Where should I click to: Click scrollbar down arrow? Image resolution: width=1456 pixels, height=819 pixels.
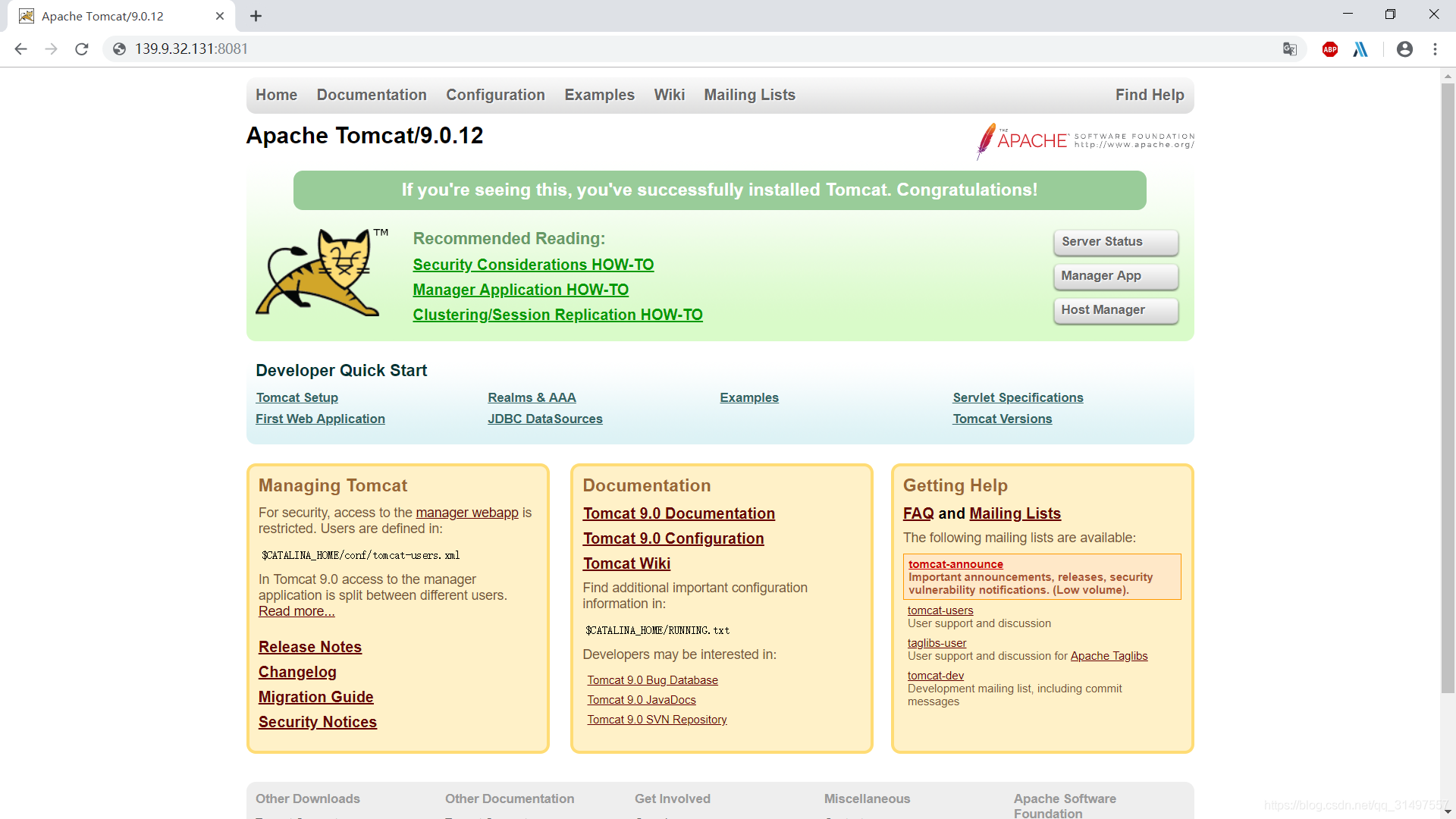point(1448,811)
